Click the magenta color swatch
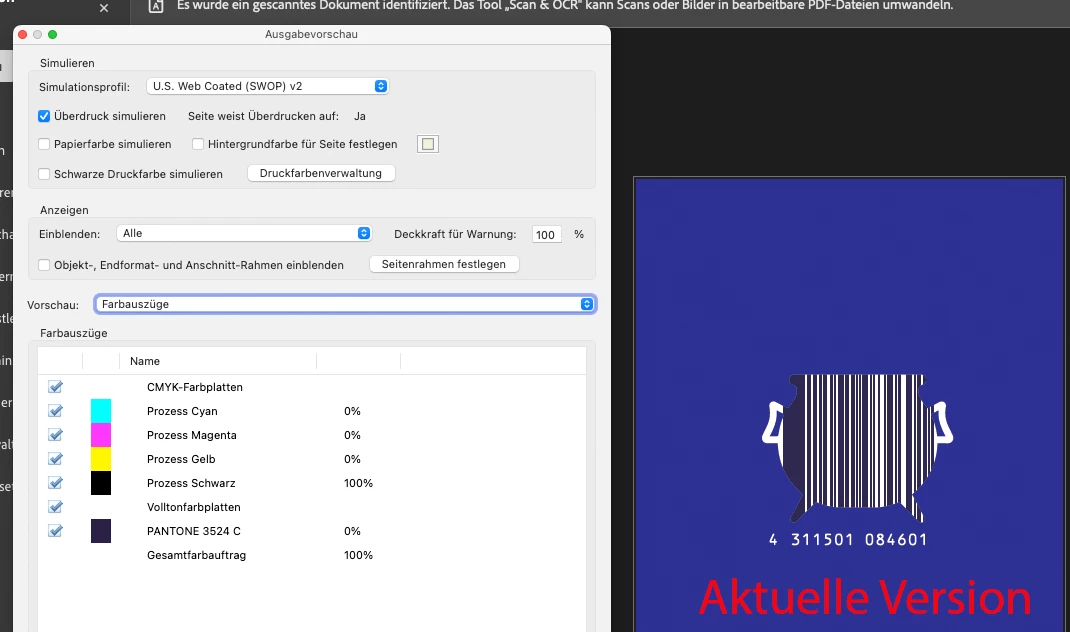The image size is (1070, 632). click(x=101, y=435)
